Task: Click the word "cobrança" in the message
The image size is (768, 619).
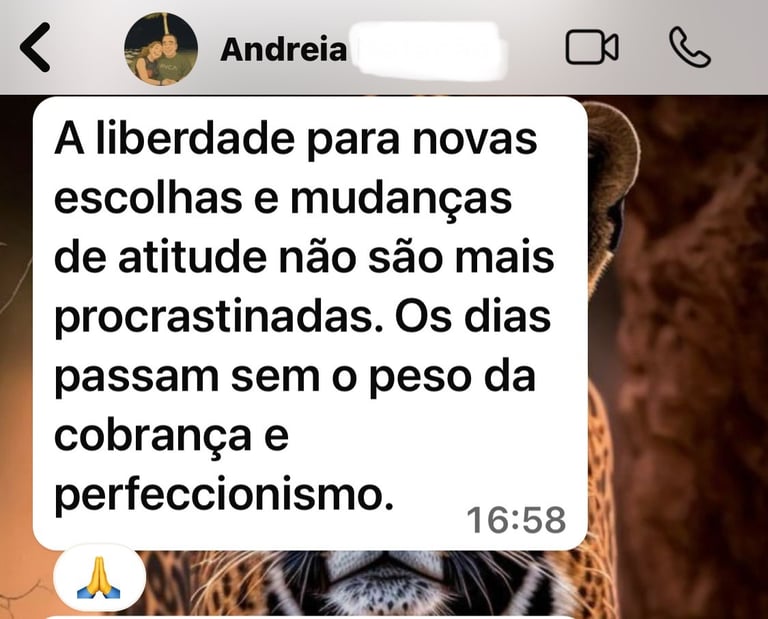Action: [x=153, y=437]
